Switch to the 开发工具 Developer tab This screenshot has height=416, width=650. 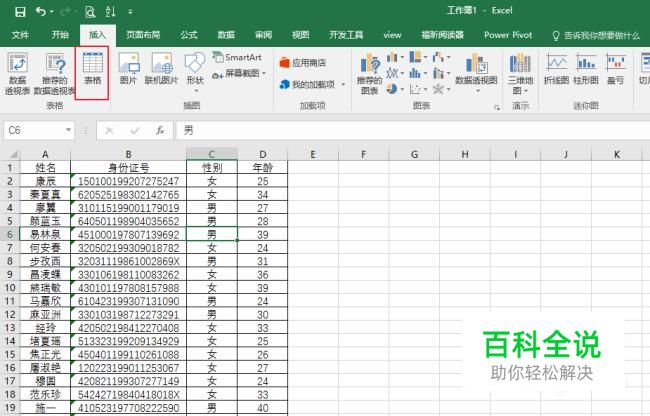point(346,35)
